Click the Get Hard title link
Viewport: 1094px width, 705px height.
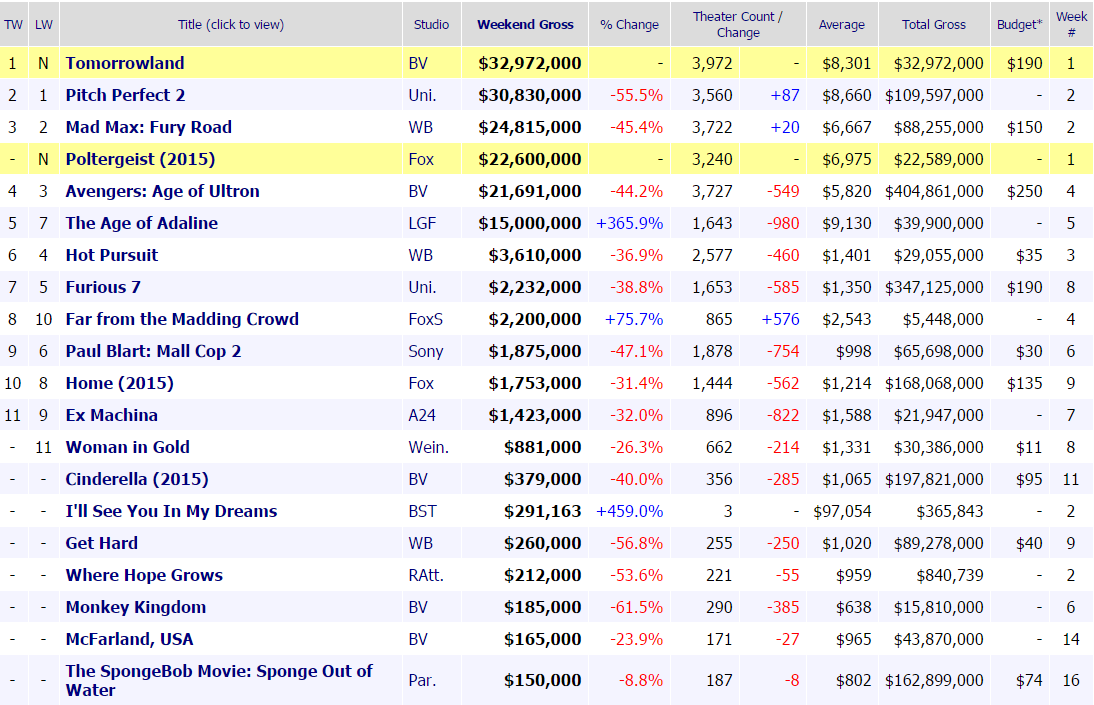102,543
